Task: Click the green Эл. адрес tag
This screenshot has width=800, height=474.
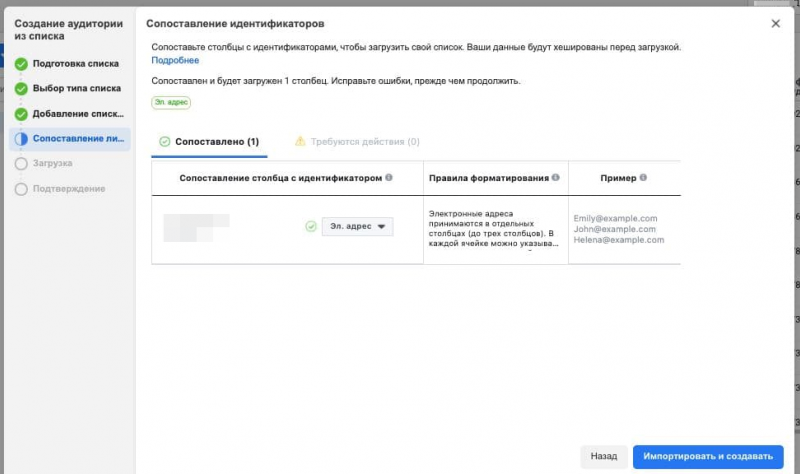Action: (x=171, y=103)
